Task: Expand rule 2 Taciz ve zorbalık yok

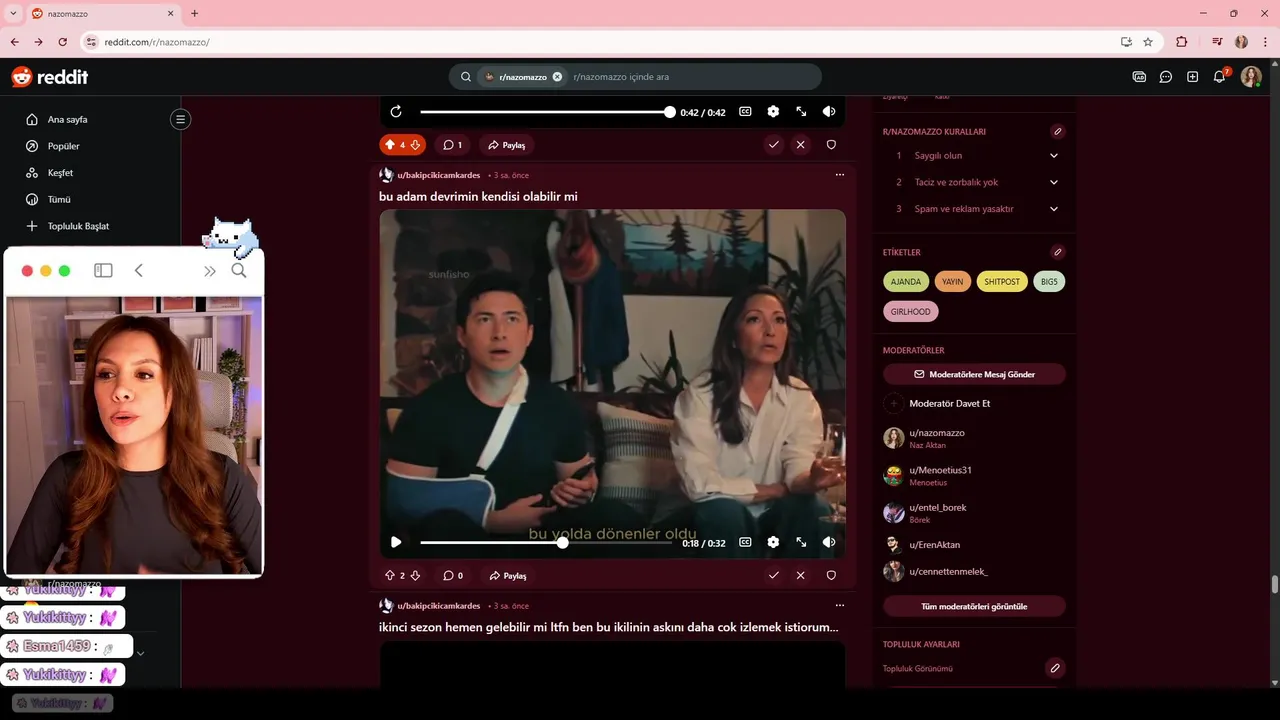Action: pyautogui.click(x=974, y=182)
